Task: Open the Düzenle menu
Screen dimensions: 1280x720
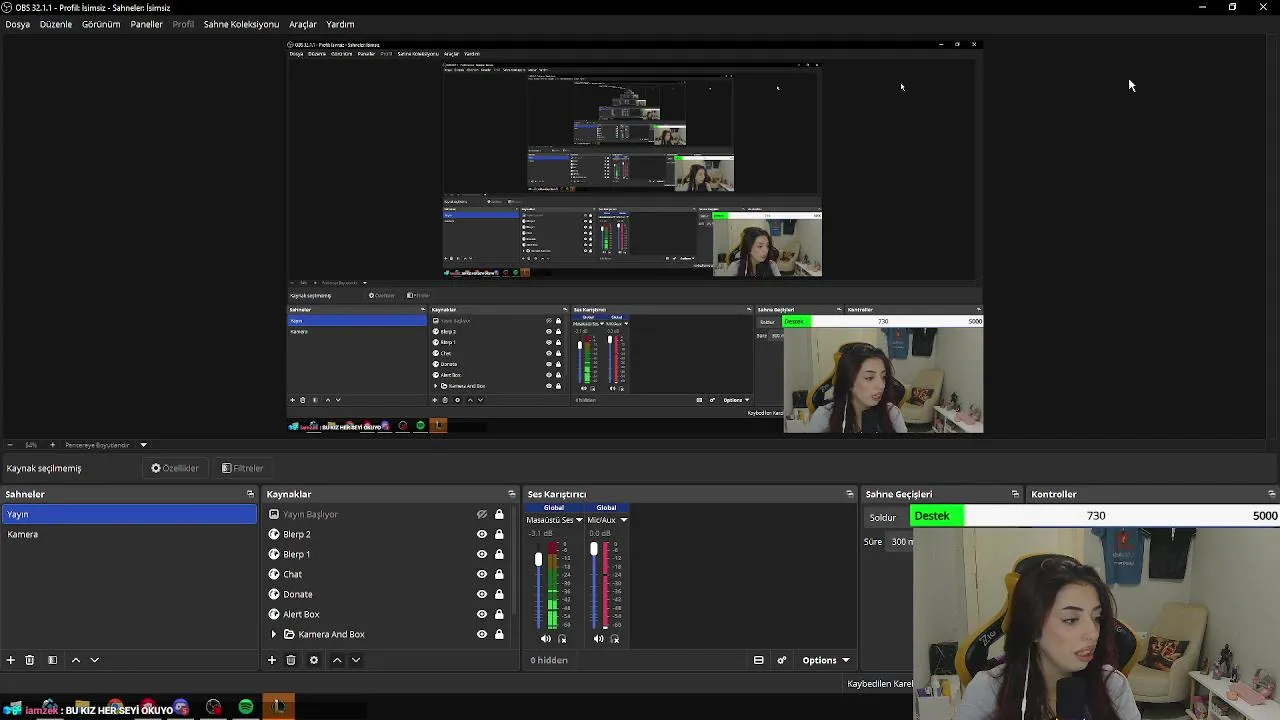Action: click(x=56, y=24)
